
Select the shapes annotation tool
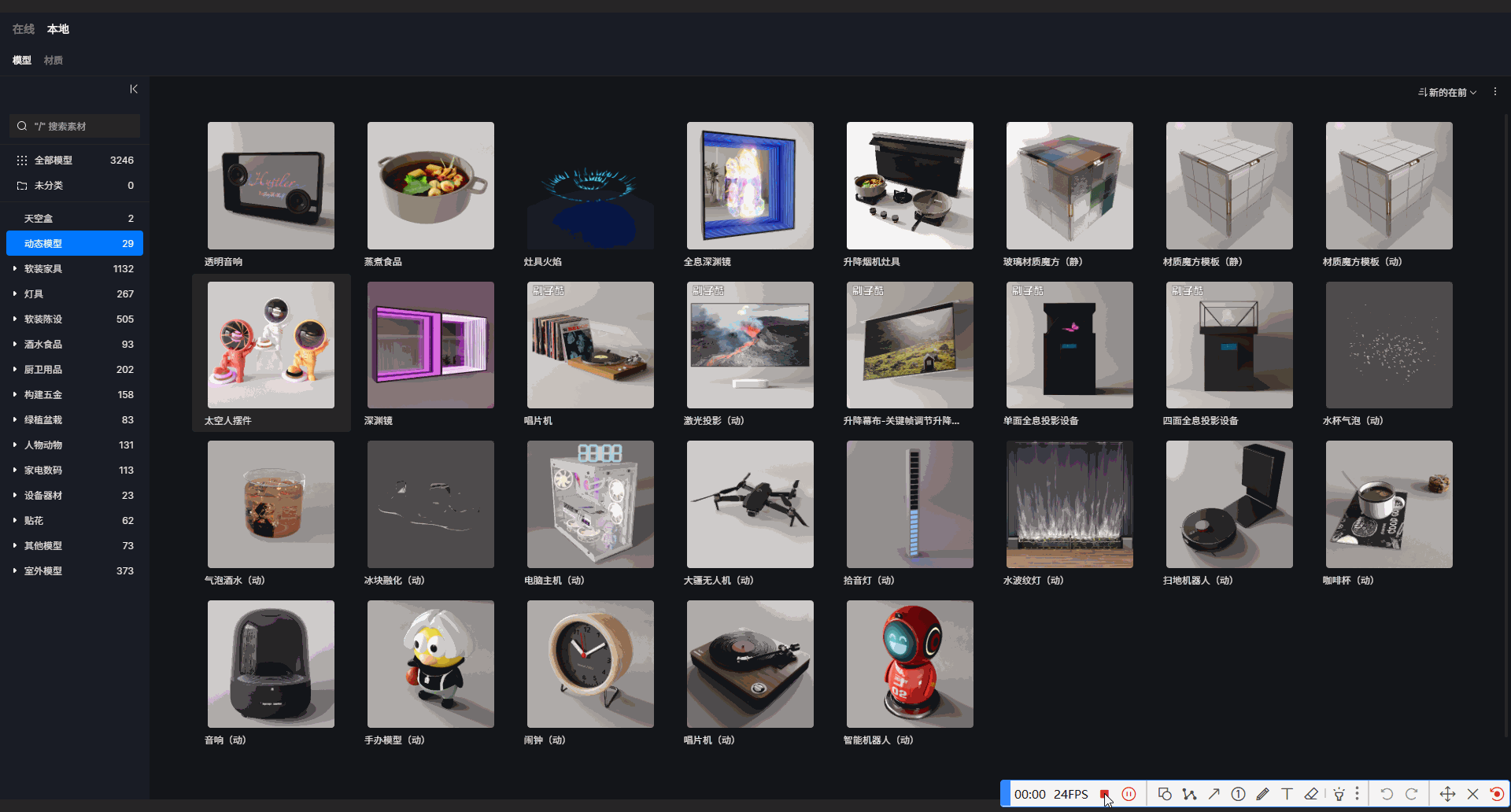click(x=1165, y=794)
